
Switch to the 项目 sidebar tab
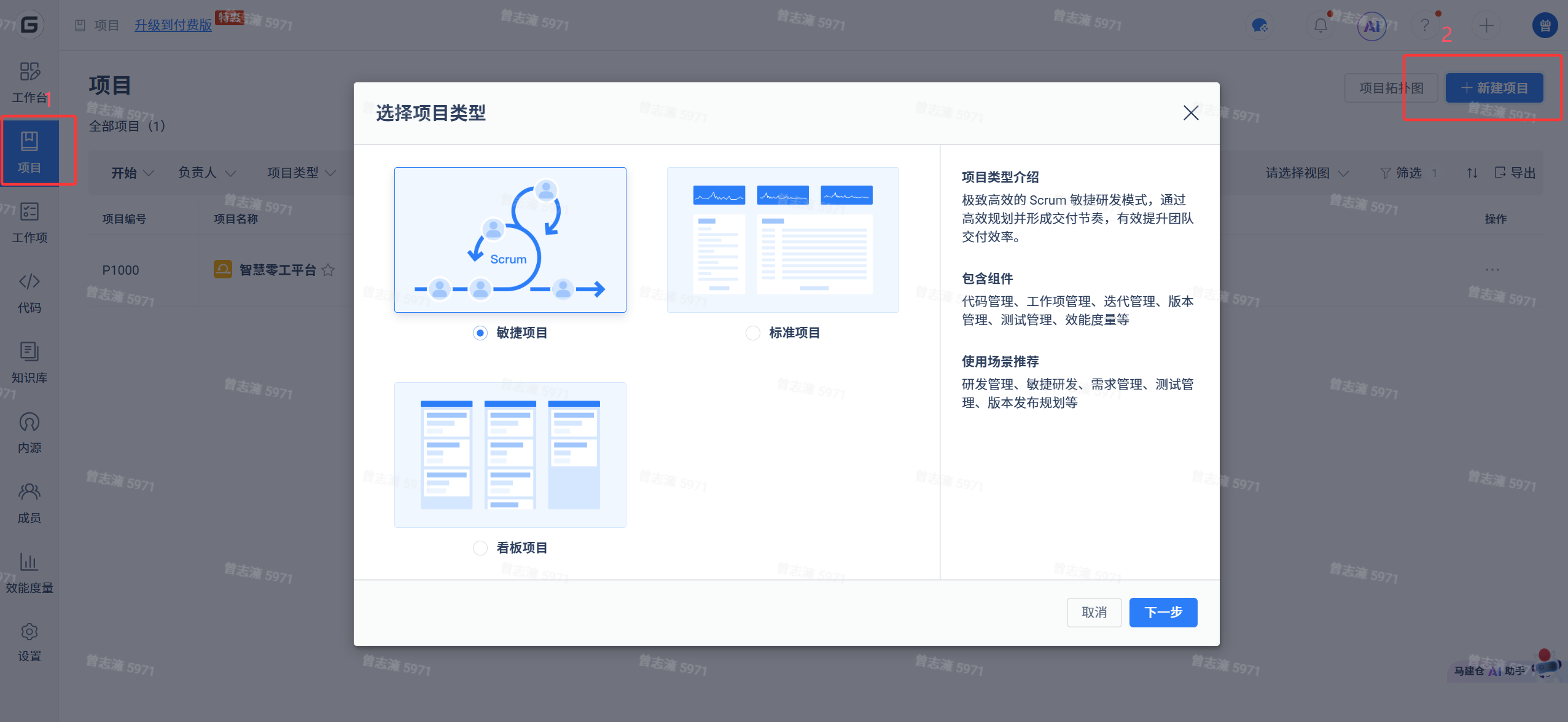pos(29,152)
